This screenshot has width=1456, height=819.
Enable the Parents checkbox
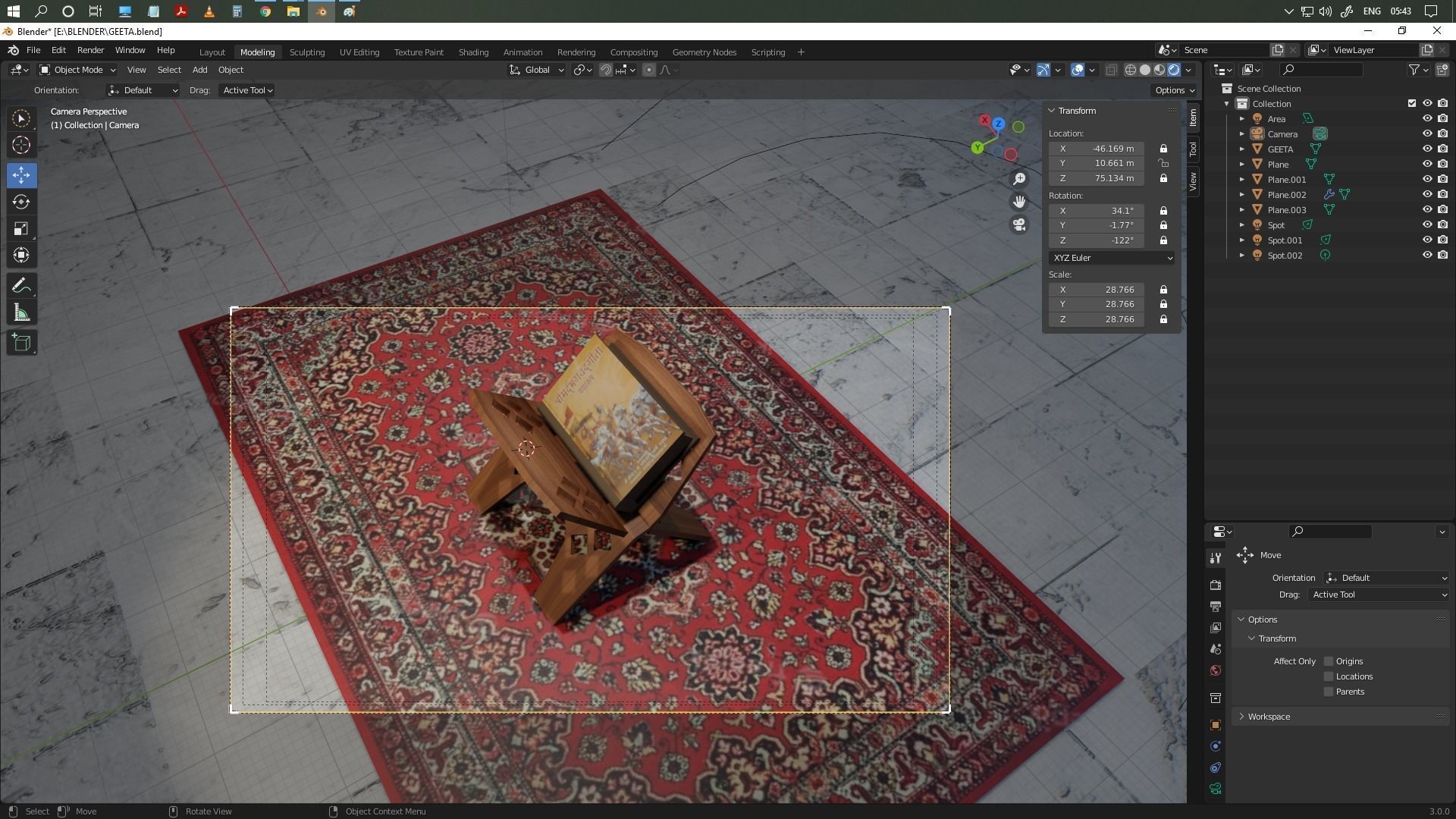pyautogui.click(x=1329, y=692)
